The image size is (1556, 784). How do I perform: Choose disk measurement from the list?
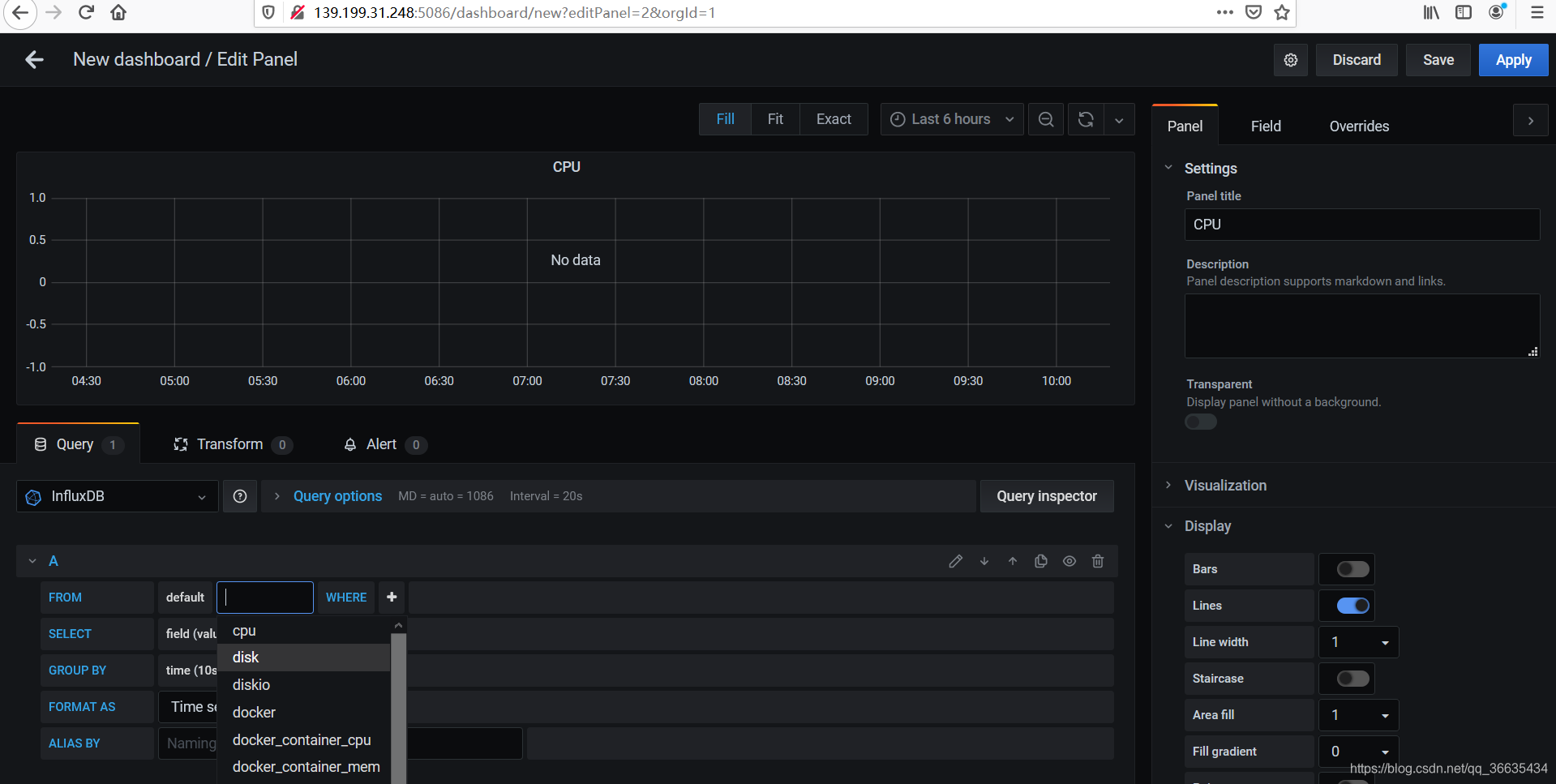pyautogui.click(x=304, y=658)
